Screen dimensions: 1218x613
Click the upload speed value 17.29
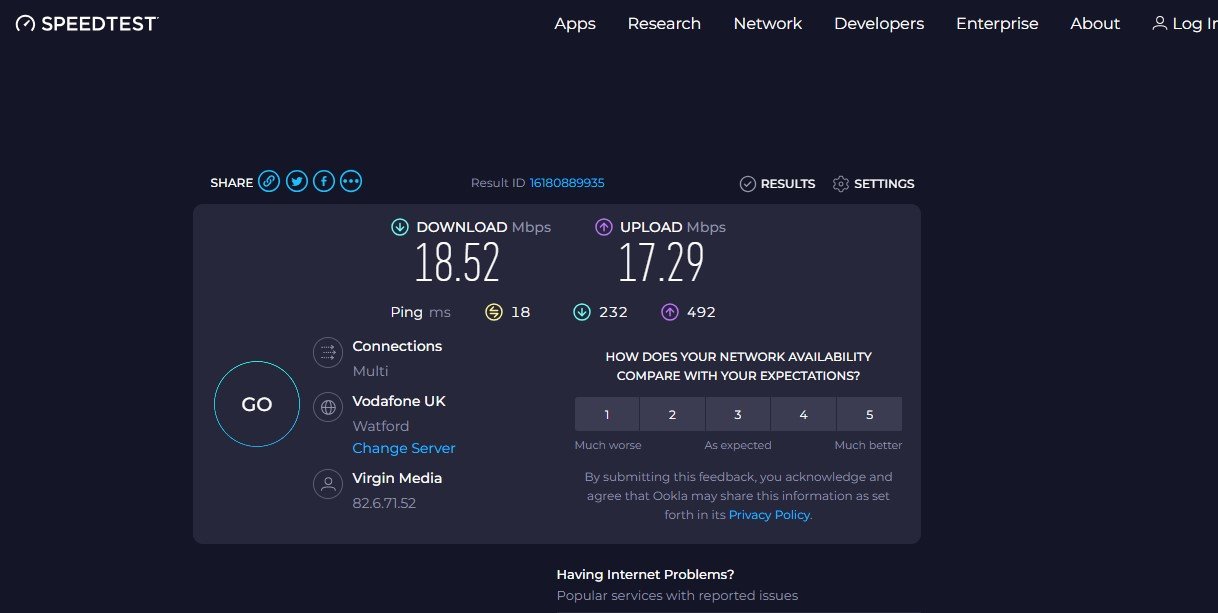(661, 264)
